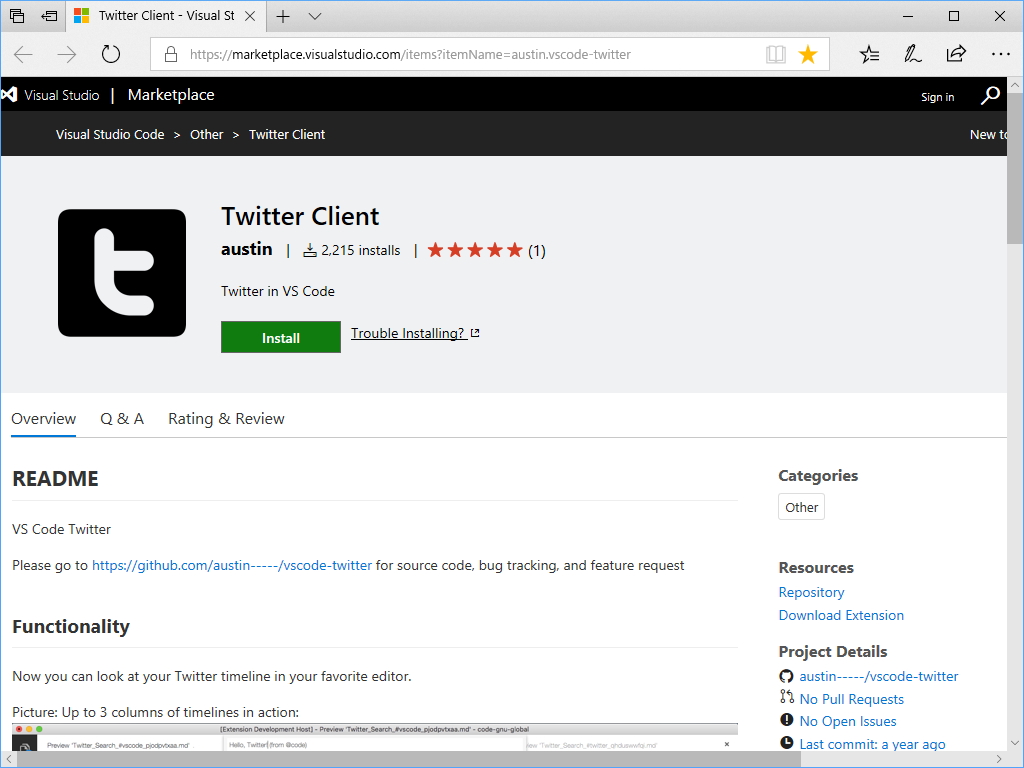Open the Hub favorites panel icon

(x=869, y=54)
